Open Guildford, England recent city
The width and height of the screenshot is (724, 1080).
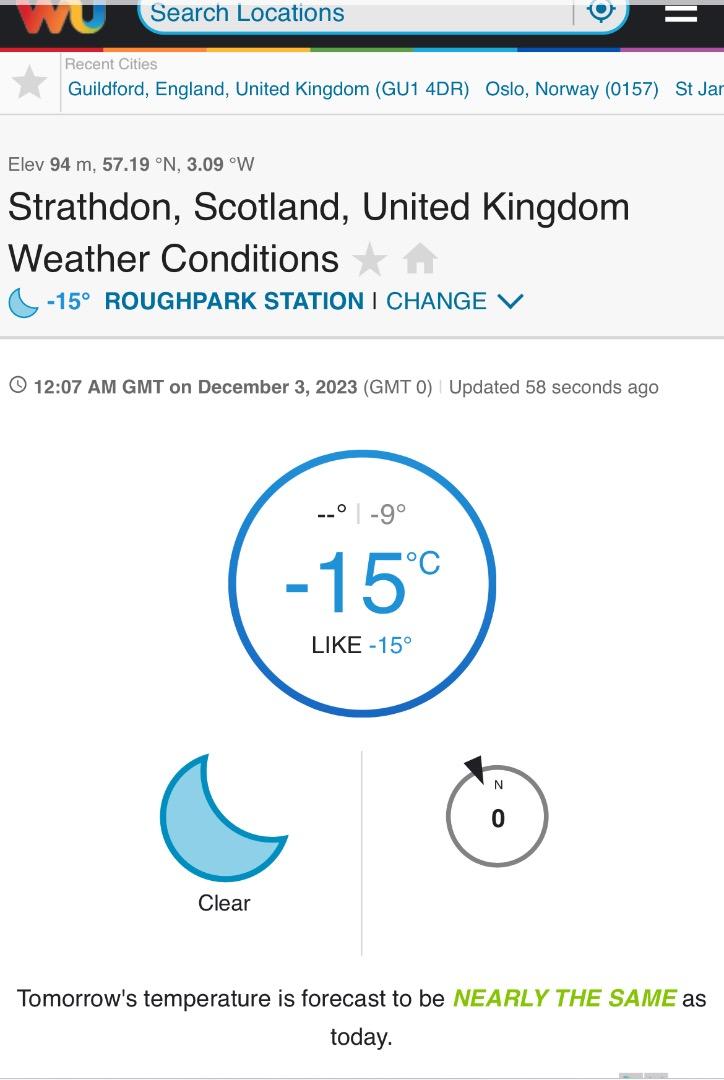tap(268, 89)
